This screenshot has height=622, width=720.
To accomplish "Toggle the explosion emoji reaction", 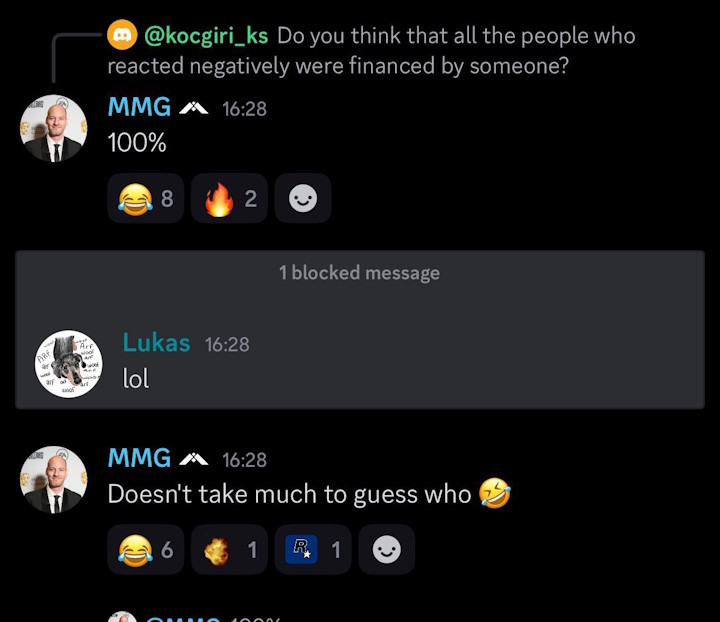I will tap(229, 550).
